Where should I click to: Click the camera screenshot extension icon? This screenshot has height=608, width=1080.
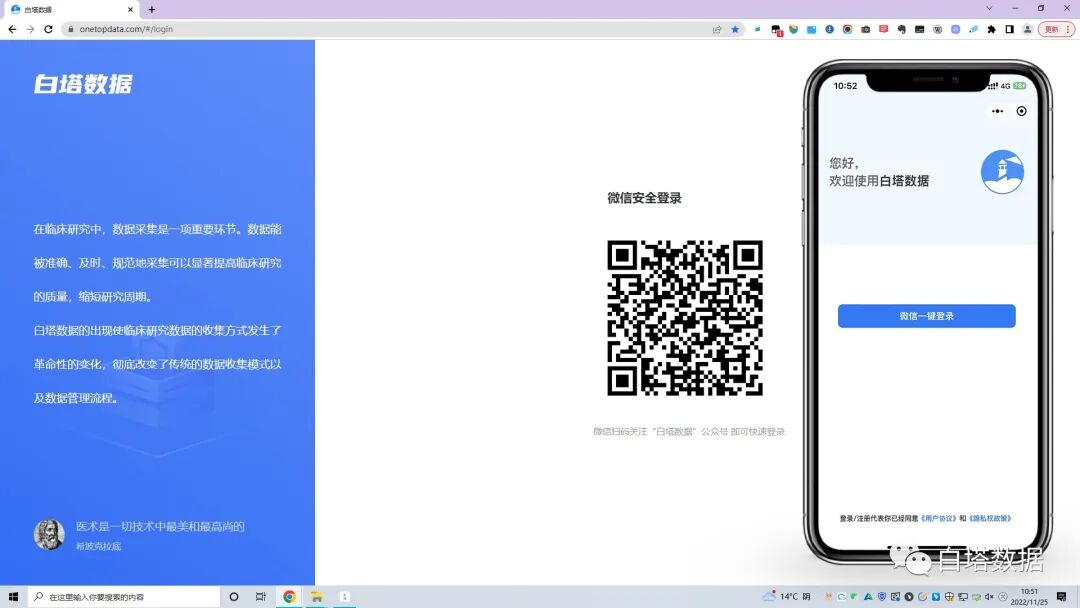click(x=866, y=30)
